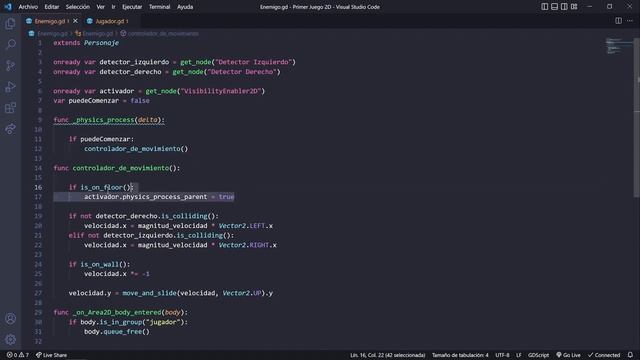Close the Enemigo.gd tab

pyautogui.click(x=76, y=21)
